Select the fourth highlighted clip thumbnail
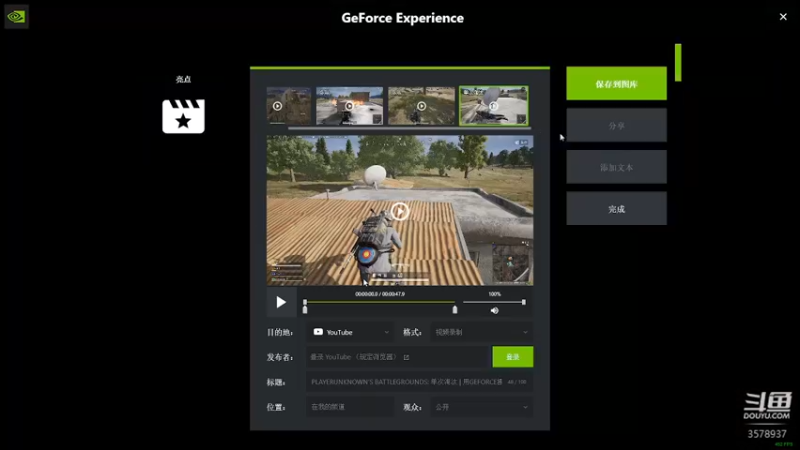 [x=494, y=106]
